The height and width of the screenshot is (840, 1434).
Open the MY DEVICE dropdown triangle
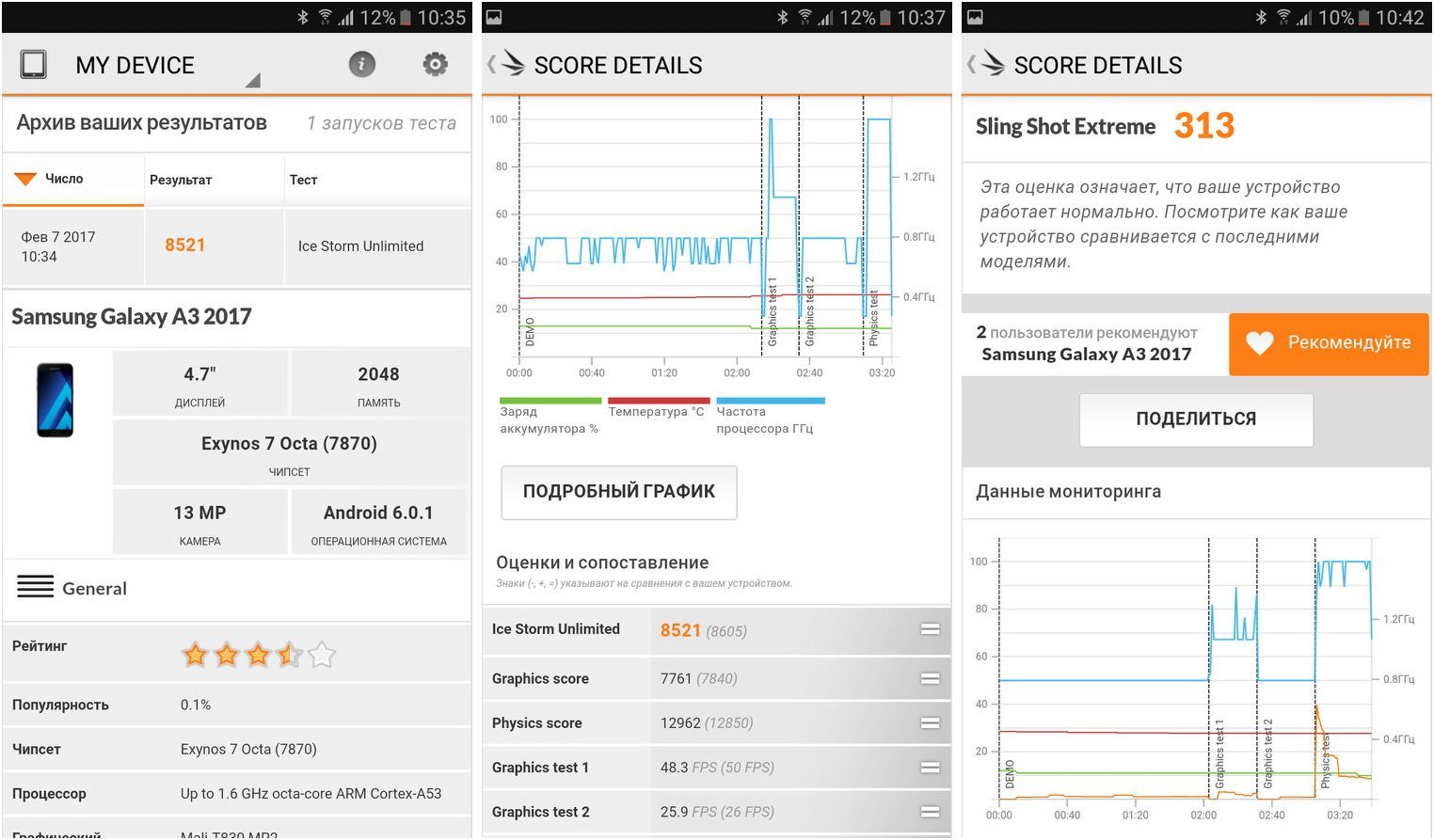[252, 81]
